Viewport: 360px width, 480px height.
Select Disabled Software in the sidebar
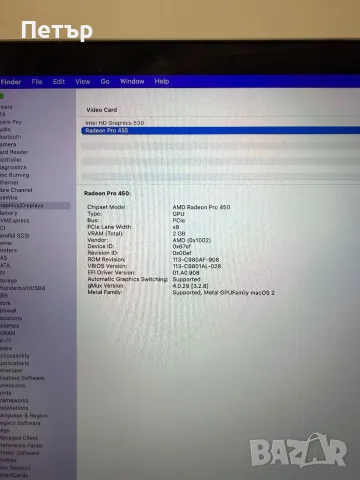click(x=22, y=378)
